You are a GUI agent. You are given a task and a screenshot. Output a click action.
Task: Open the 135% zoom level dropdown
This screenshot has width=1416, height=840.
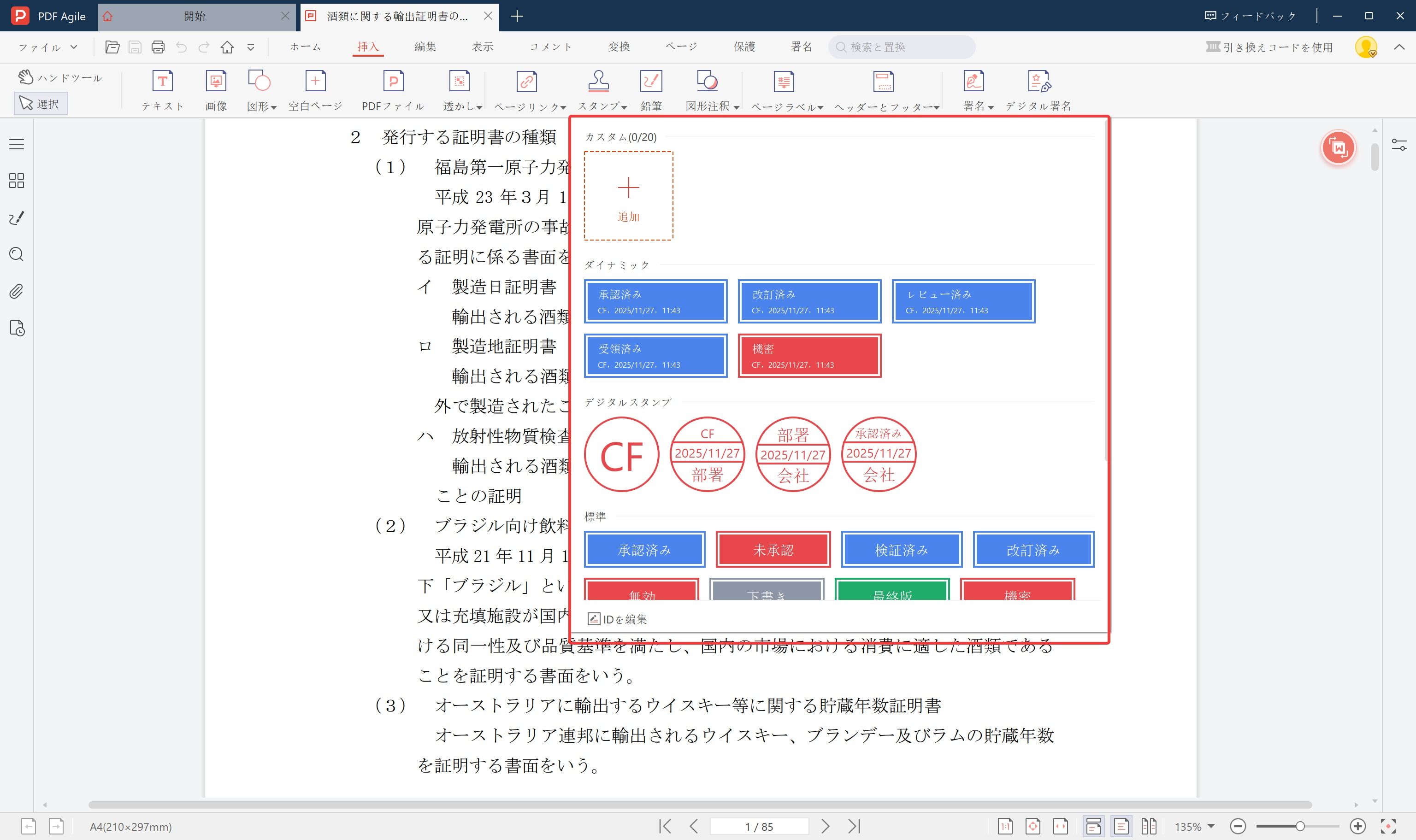point(1197,827)
